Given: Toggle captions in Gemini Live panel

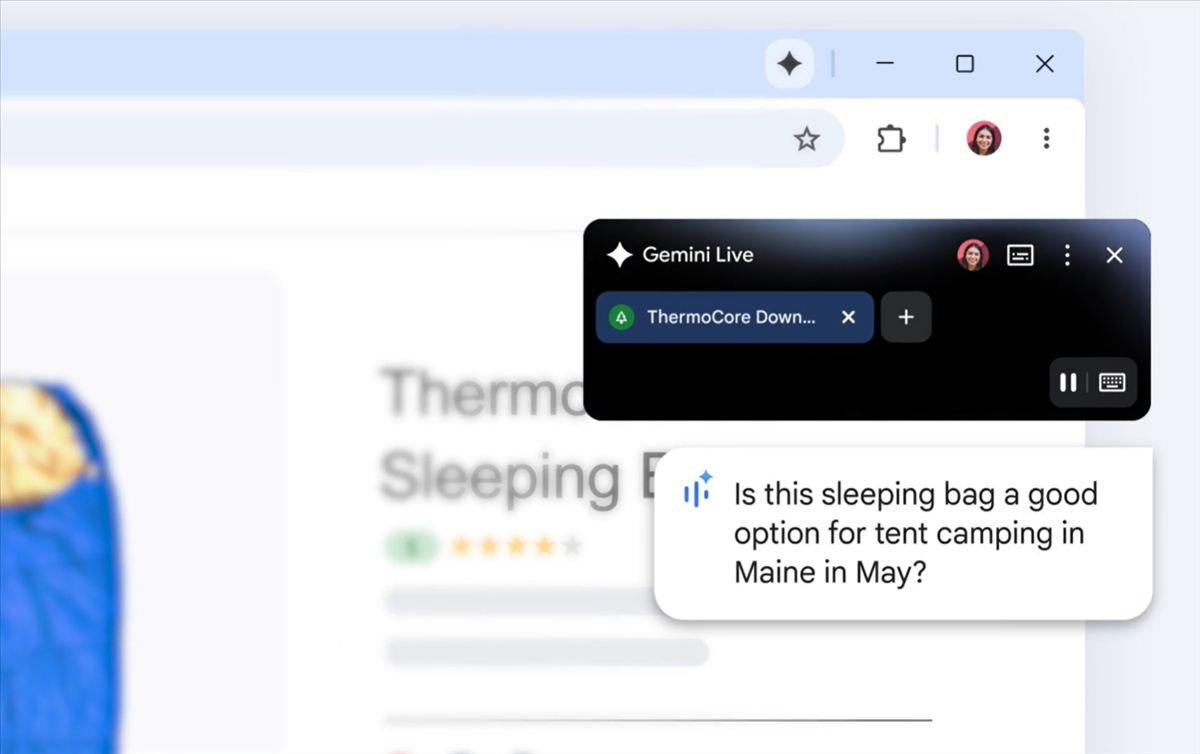Looking at the screenshot, I should tap(1020, 255).
